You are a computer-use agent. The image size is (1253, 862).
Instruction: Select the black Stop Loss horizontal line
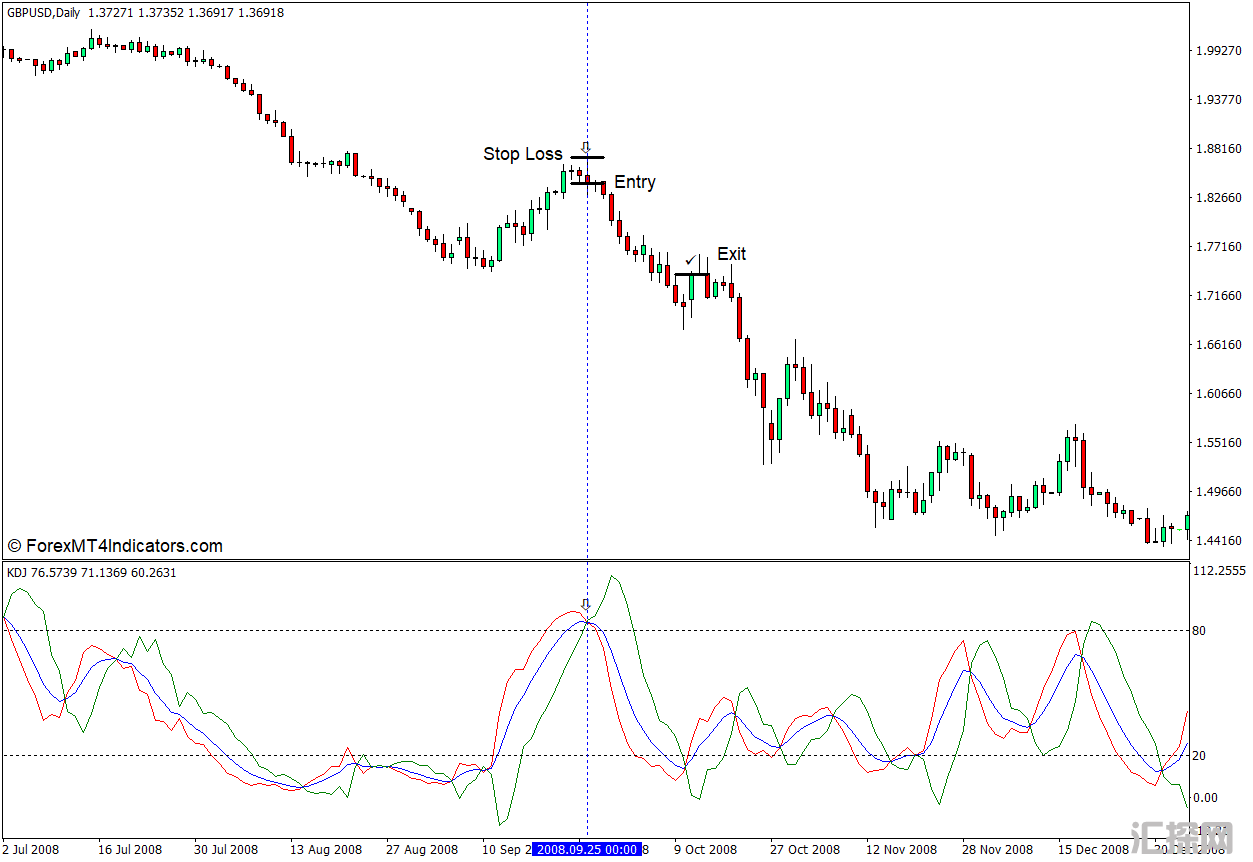pos(587,158)
